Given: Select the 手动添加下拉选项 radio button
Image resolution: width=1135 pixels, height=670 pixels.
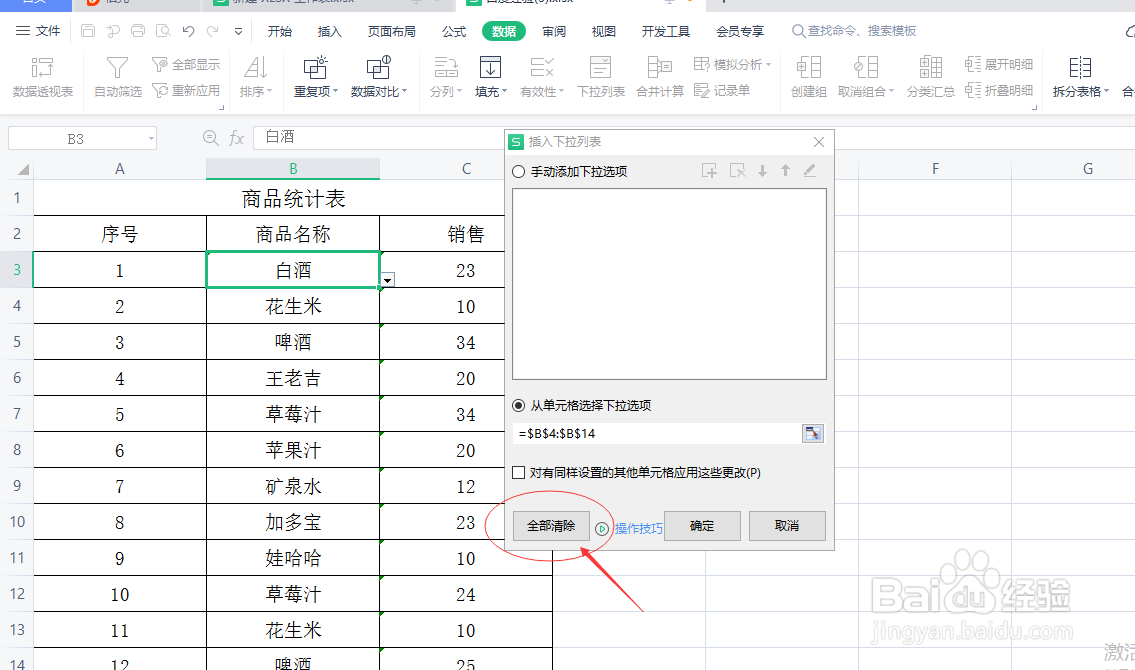Looking at the screenshot, I should [519, 170].
